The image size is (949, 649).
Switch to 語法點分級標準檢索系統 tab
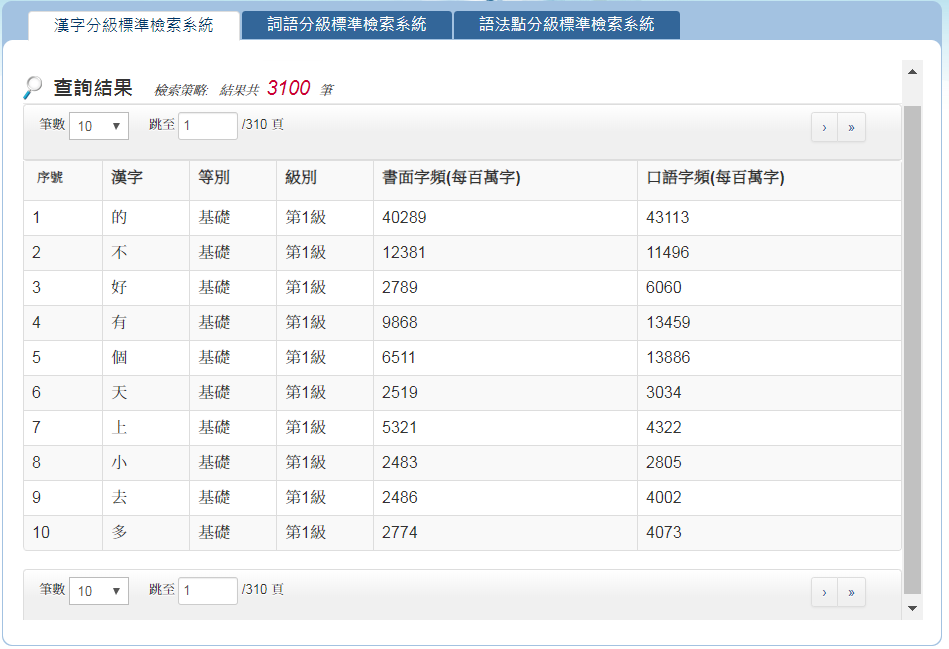(x=566, y=25)
